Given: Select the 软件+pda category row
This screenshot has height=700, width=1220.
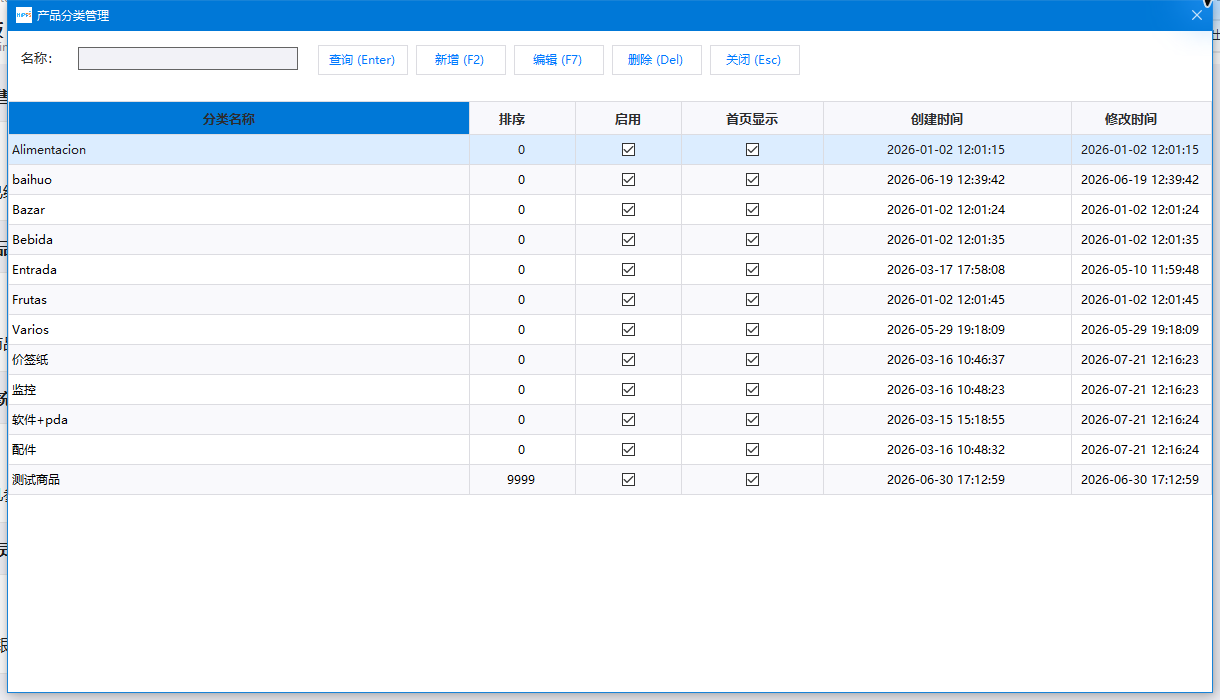Looking at the screenshot, I should [x=610, y=420].
